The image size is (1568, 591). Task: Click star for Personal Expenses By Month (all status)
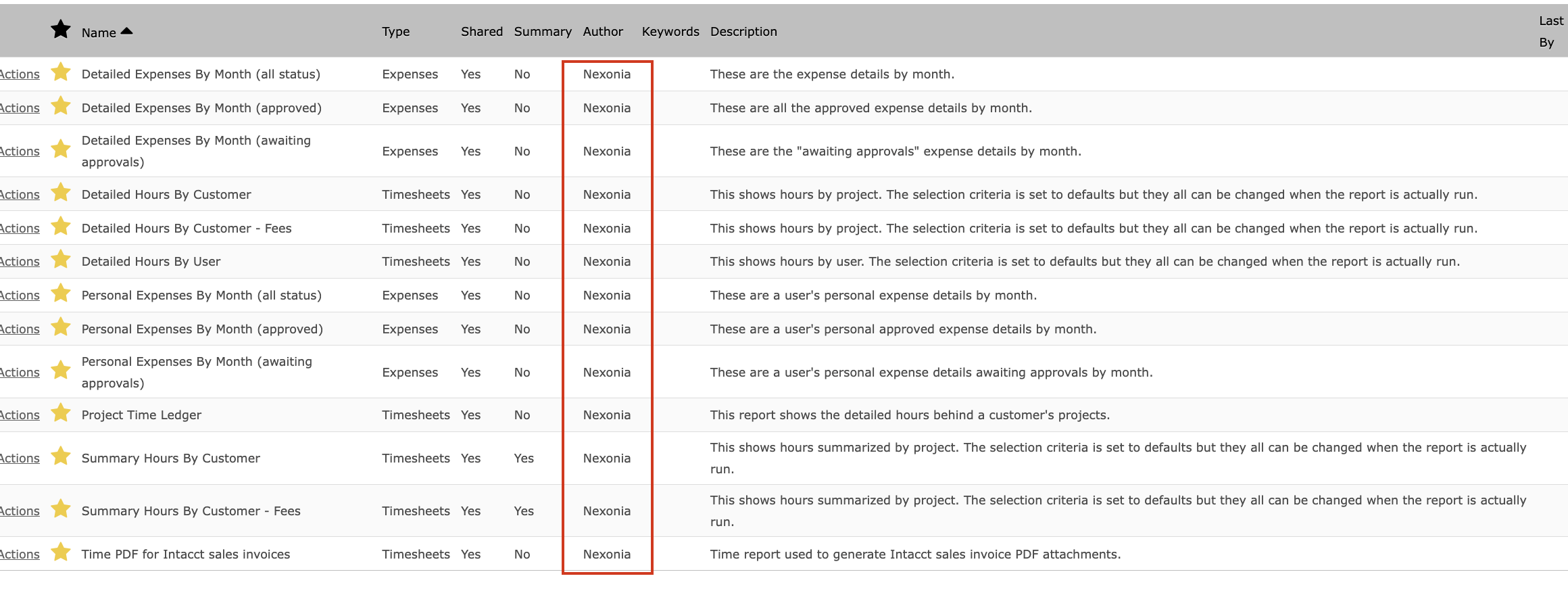pos(61,293)
